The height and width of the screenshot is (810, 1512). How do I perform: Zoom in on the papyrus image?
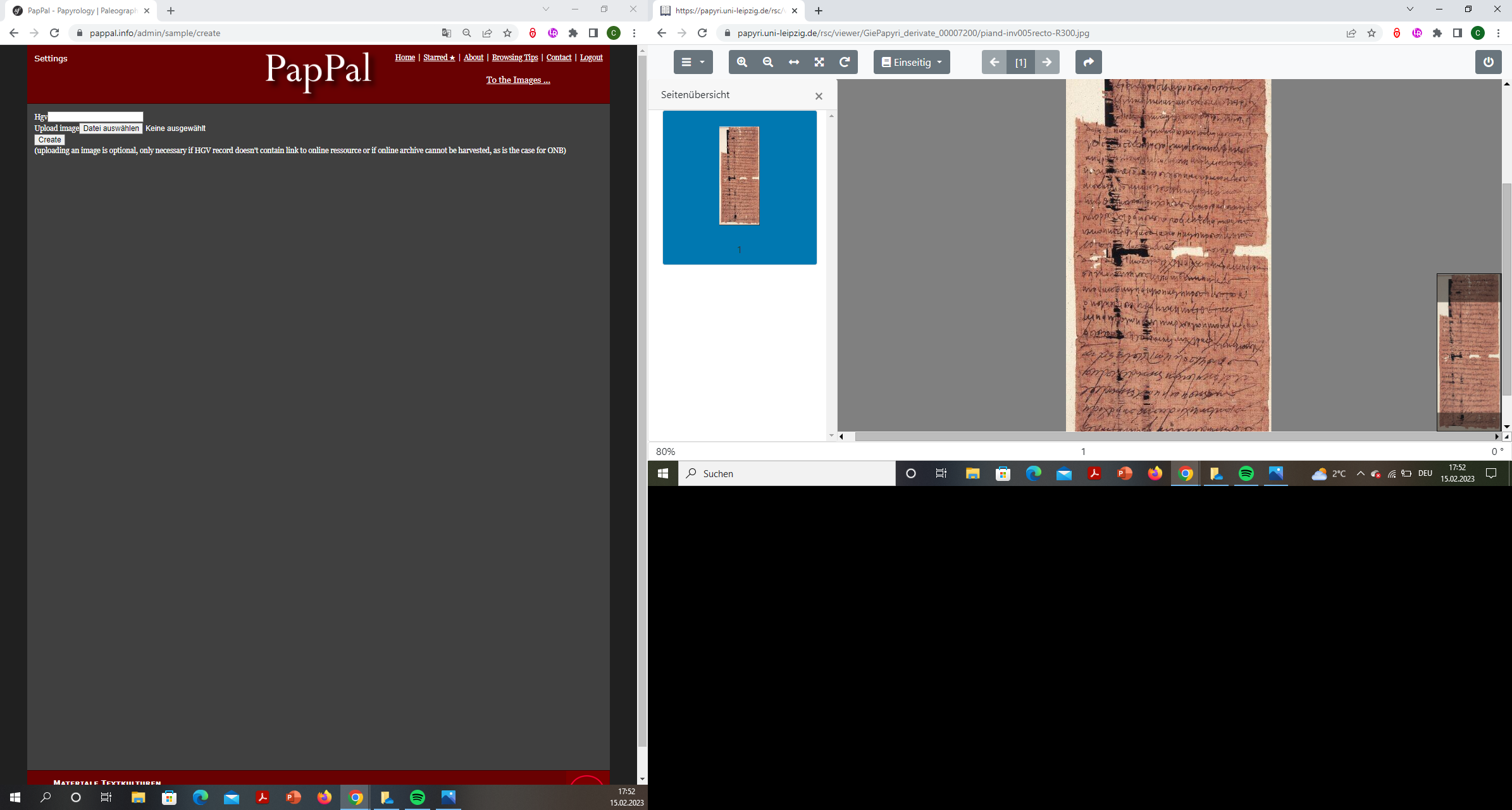click(x=741, y=62)
